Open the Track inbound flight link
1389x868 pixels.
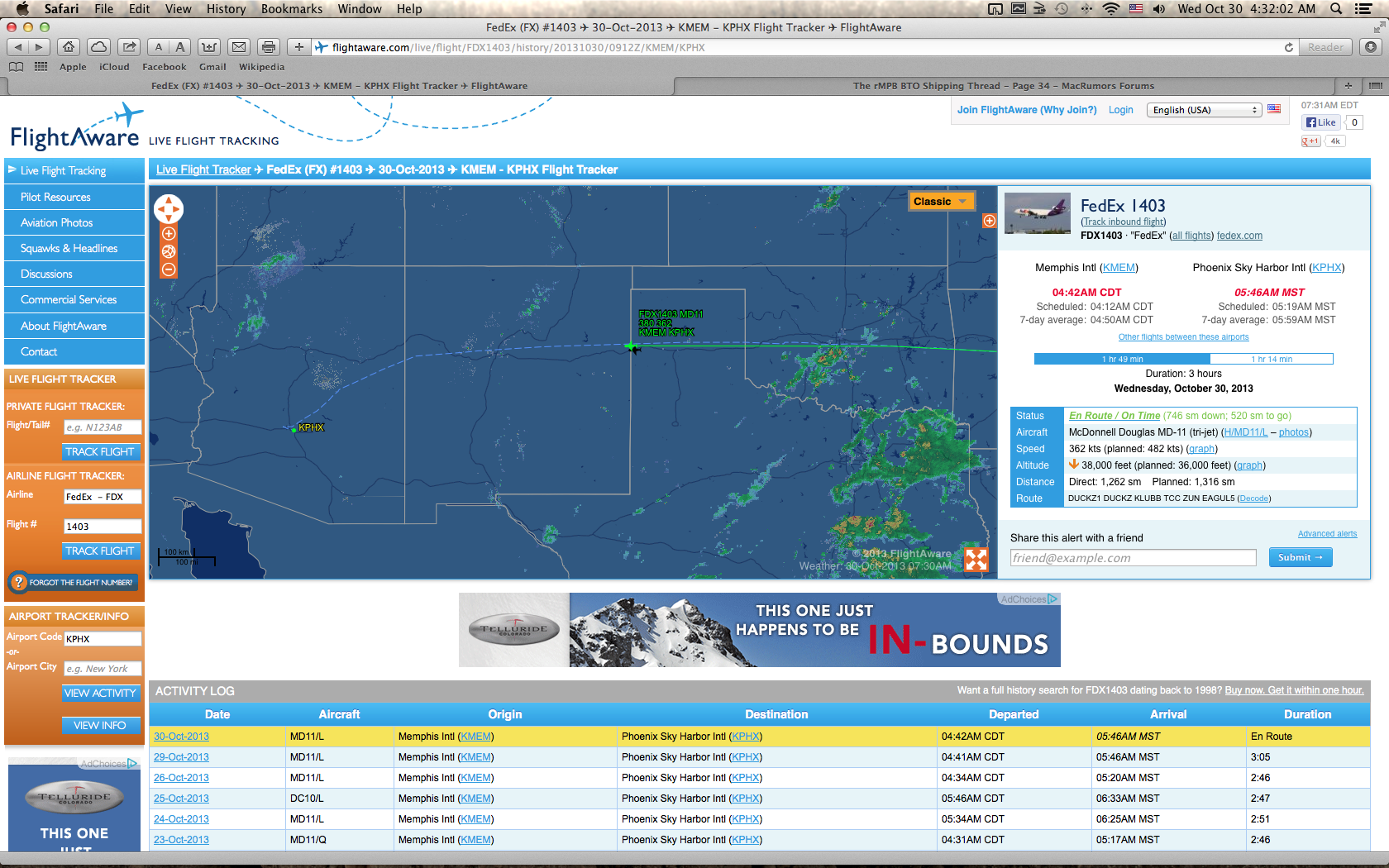tap(1123, 222)
